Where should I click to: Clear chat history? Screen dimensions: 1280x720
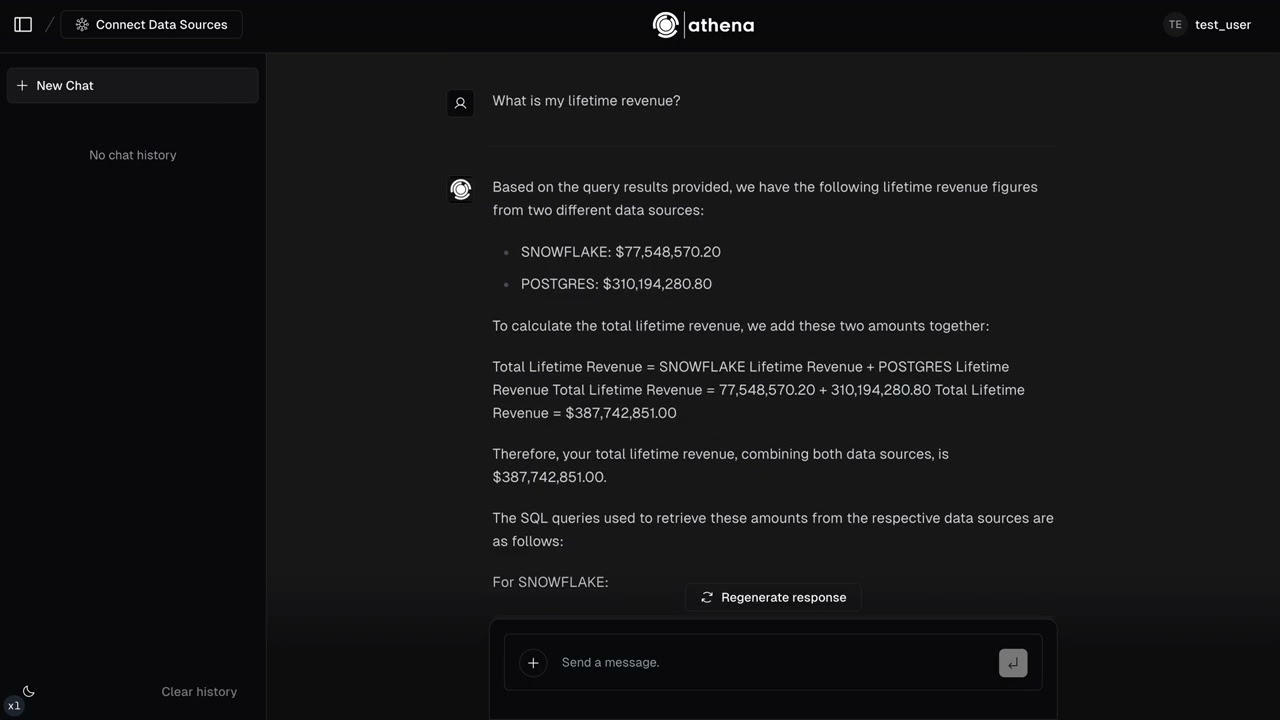(x=199, y=692)
